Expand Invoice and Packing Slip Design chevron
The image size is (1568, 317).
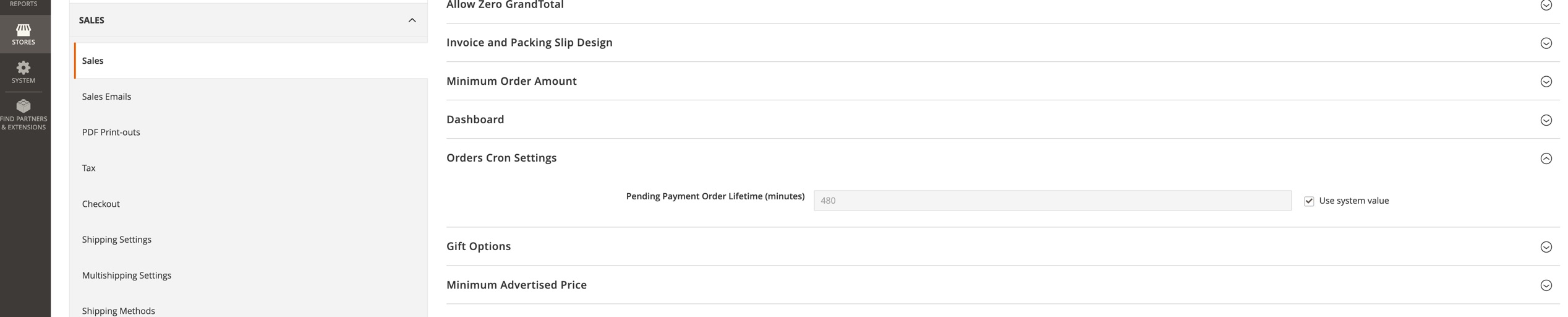(x=1545, y=43)
